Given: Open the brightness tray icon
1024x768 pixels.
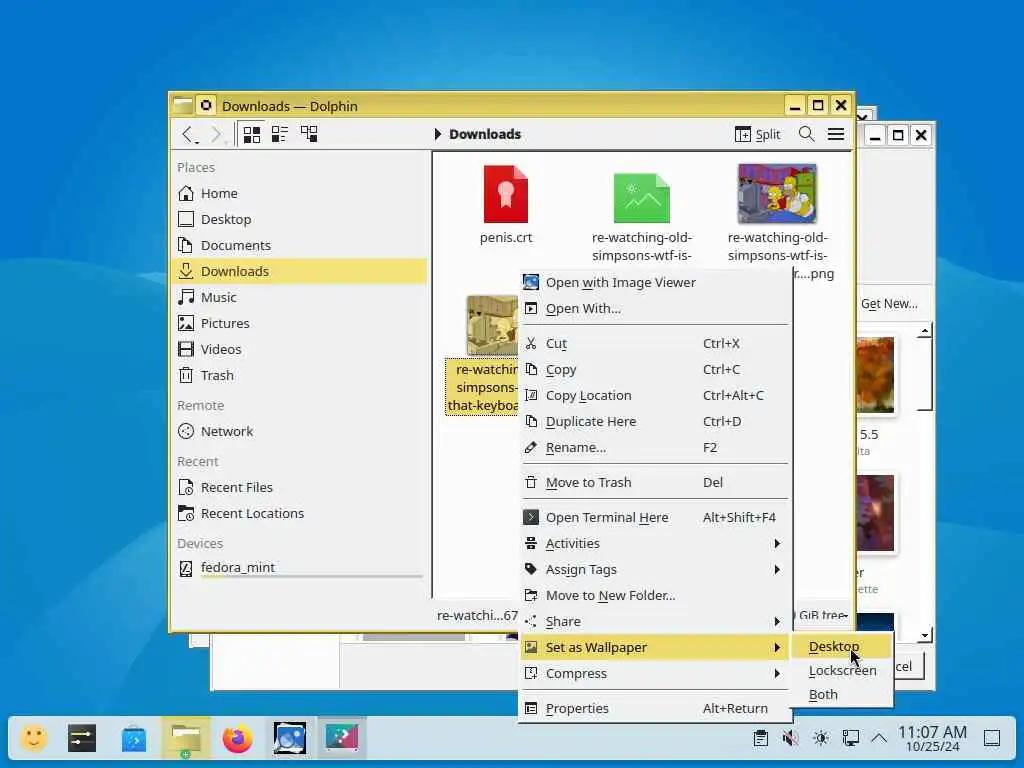Looking at the screenshot, I should 821,739.
